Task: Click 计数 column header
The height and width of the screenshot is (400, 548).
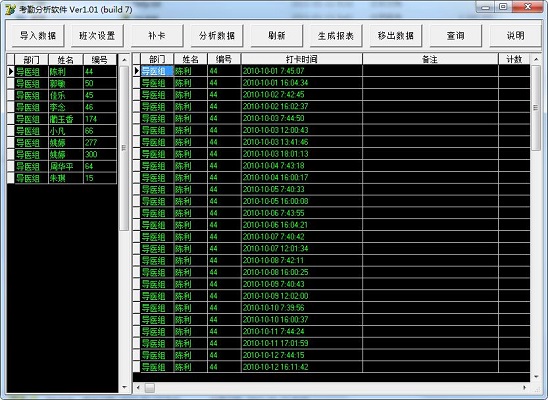Action: pyautogui.click(x=514, y=59)
